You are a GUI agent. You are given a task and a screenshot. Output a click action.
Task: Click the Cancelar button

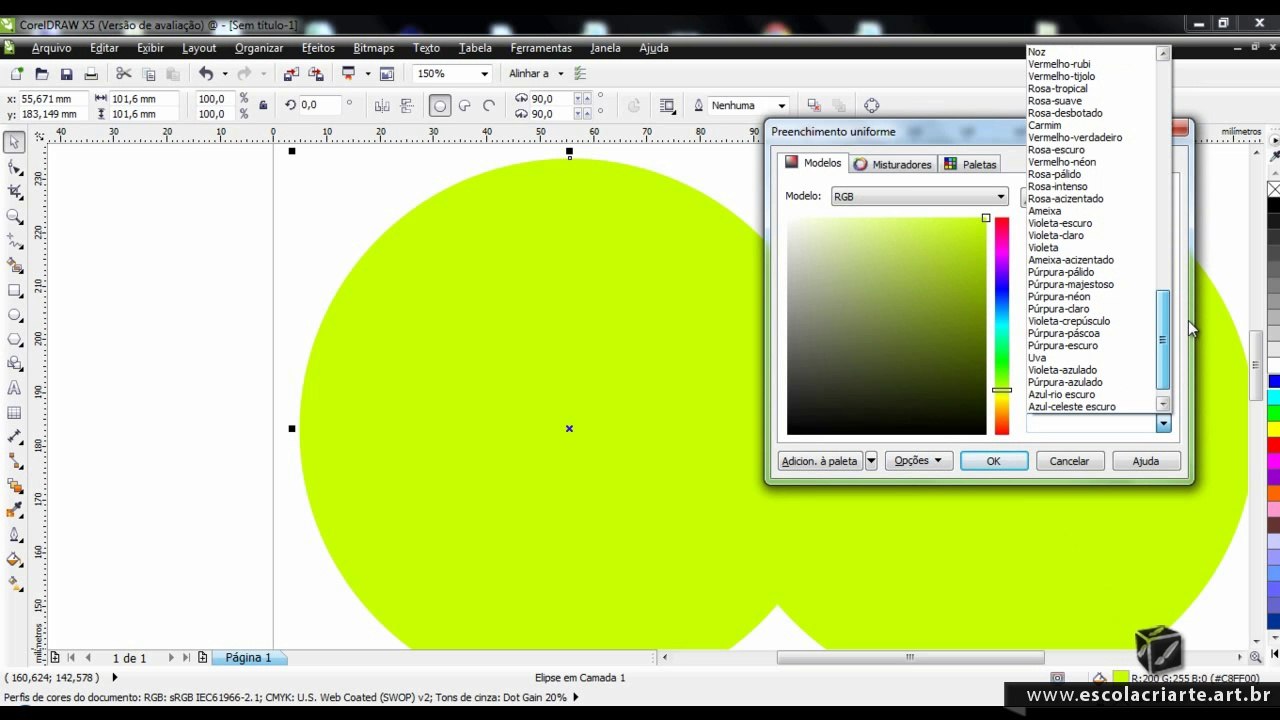[1069, 461]
